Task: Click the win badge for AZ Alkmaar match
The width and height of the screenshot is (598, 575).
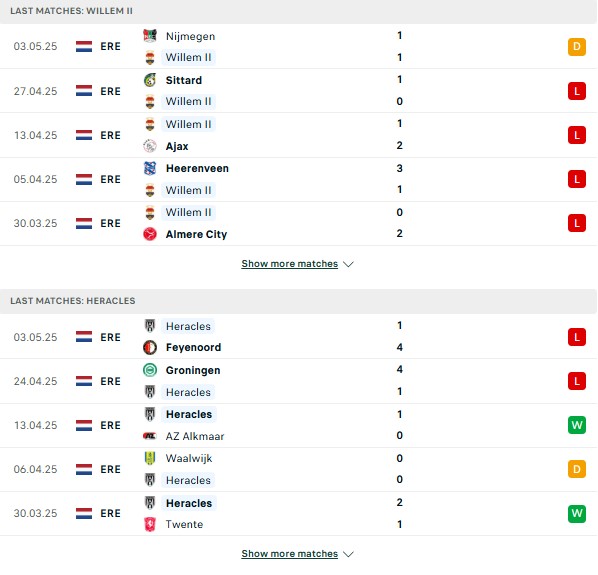Action: [577, 425]
